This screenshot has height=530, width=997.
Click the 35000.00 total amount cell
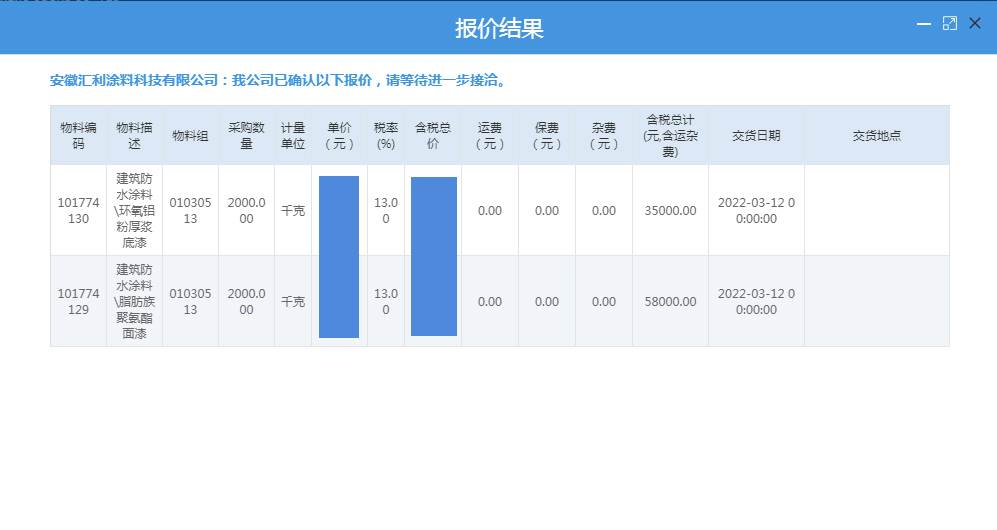pos(670,211)
